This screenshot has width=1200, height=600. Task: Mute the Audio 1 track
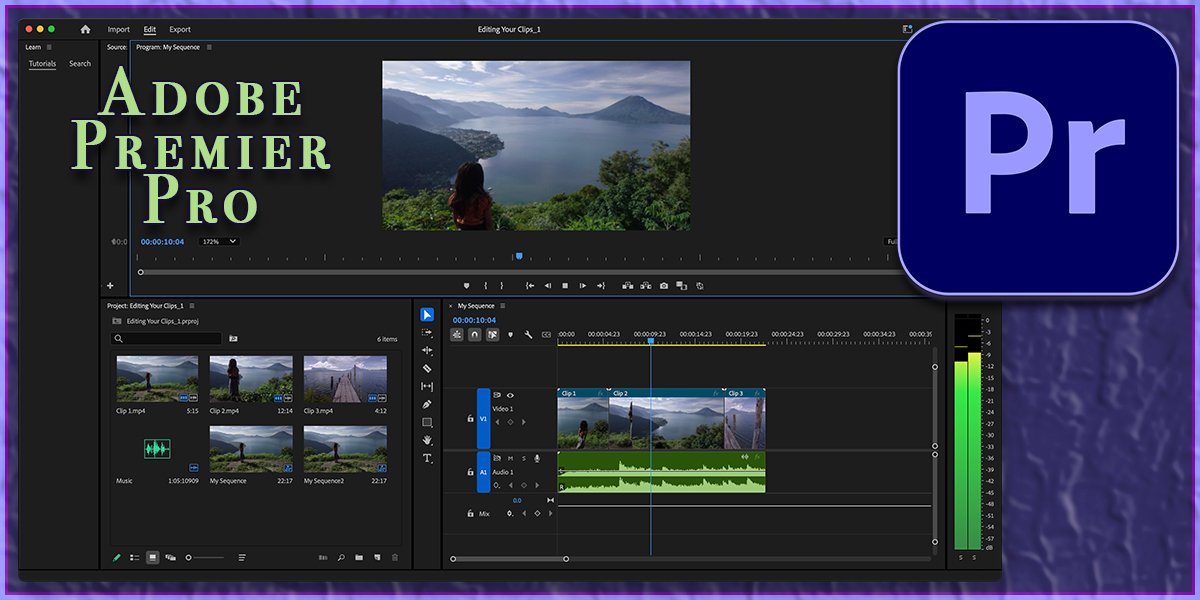point(510,459)
